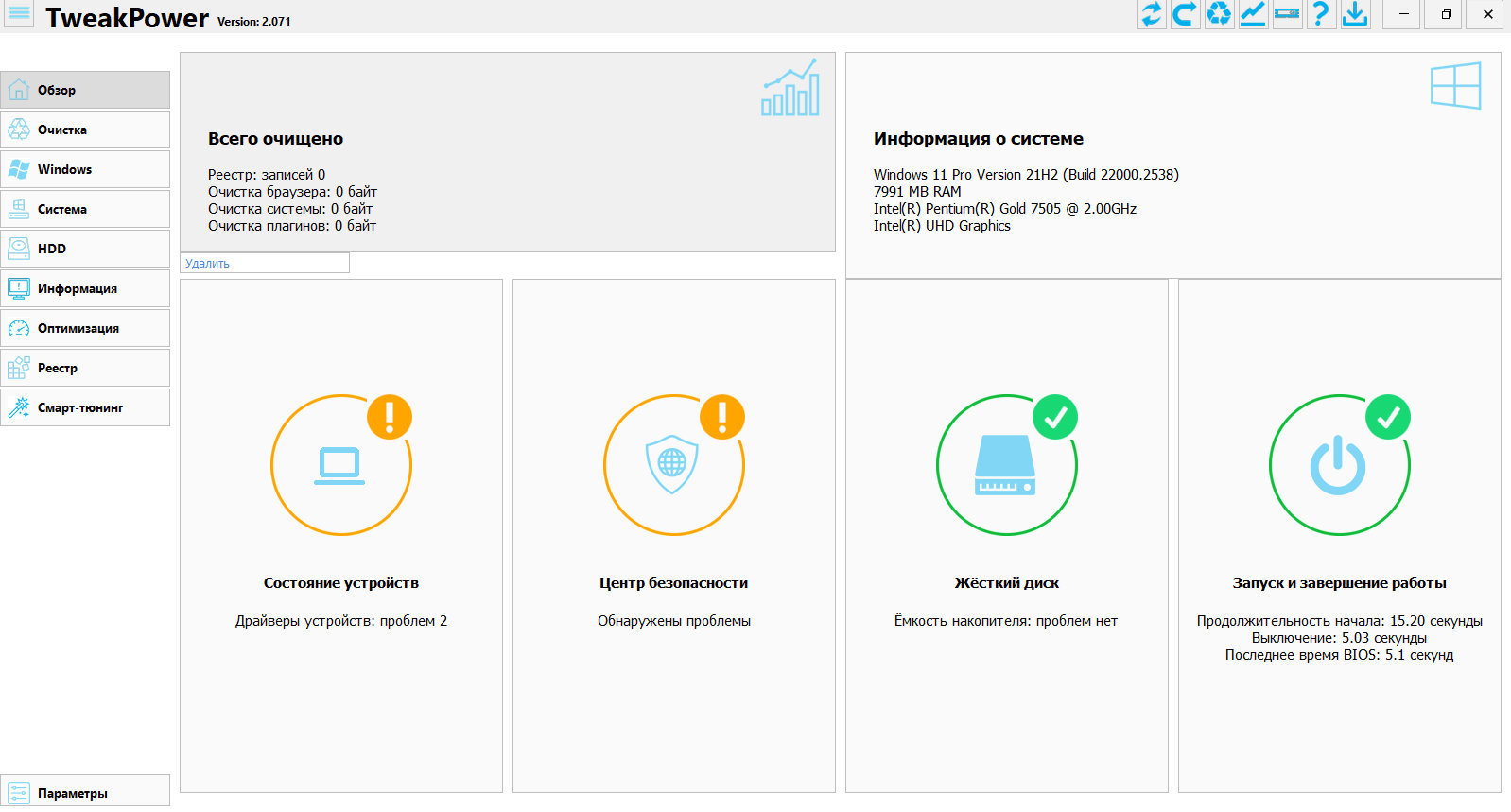The height and width of the screenshot is (812, 1511).
Task: Click 'Реестр: записей 0' text
Action: point(267,175)
